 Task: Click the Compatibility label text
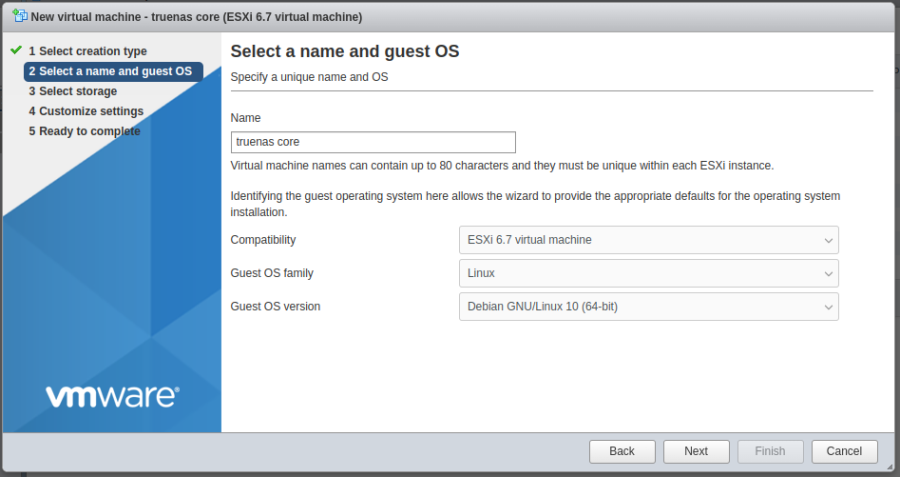tap(263, 240)
